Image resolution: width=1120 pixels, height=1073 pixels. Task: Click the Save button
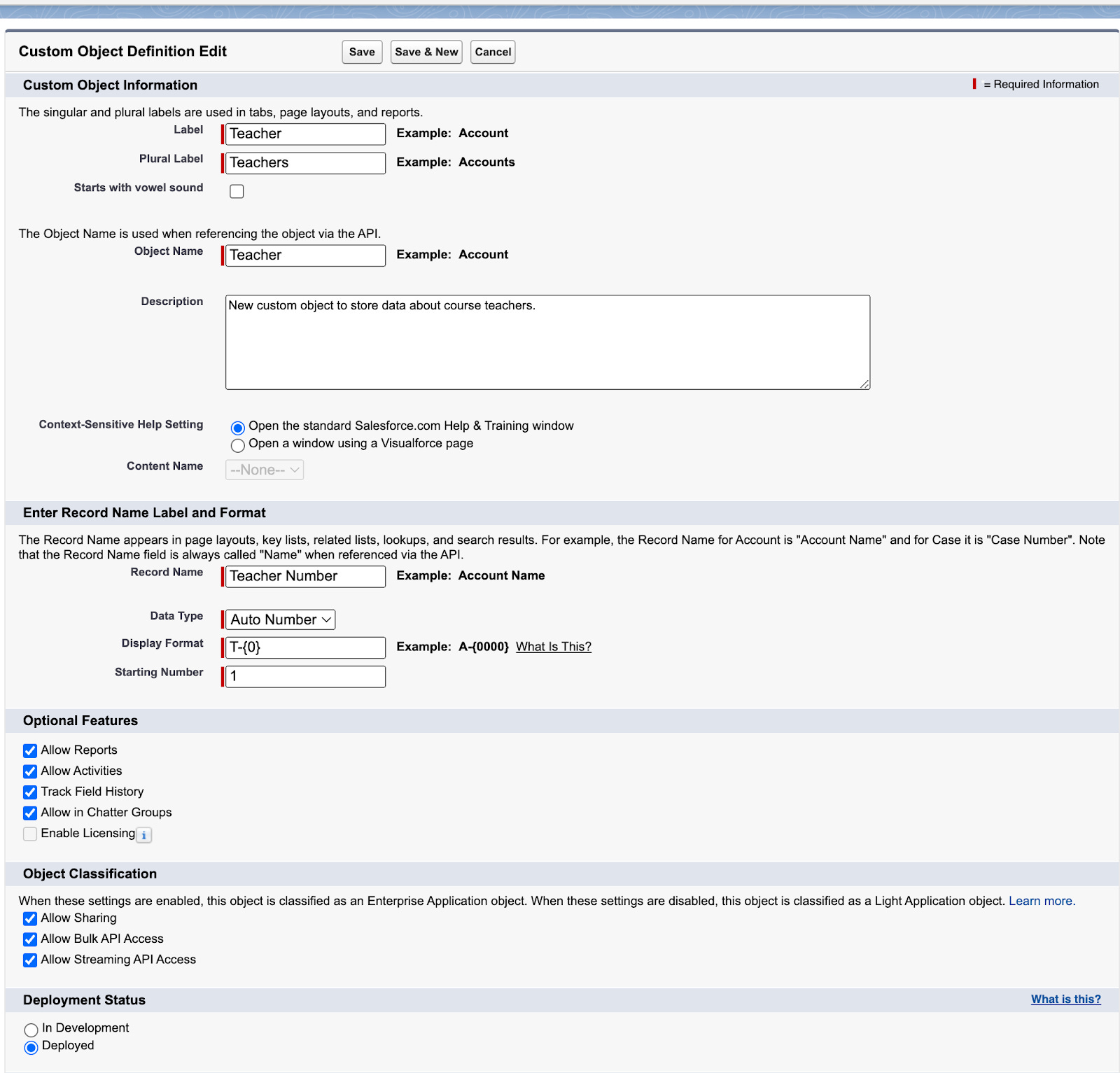coord(362,52)
